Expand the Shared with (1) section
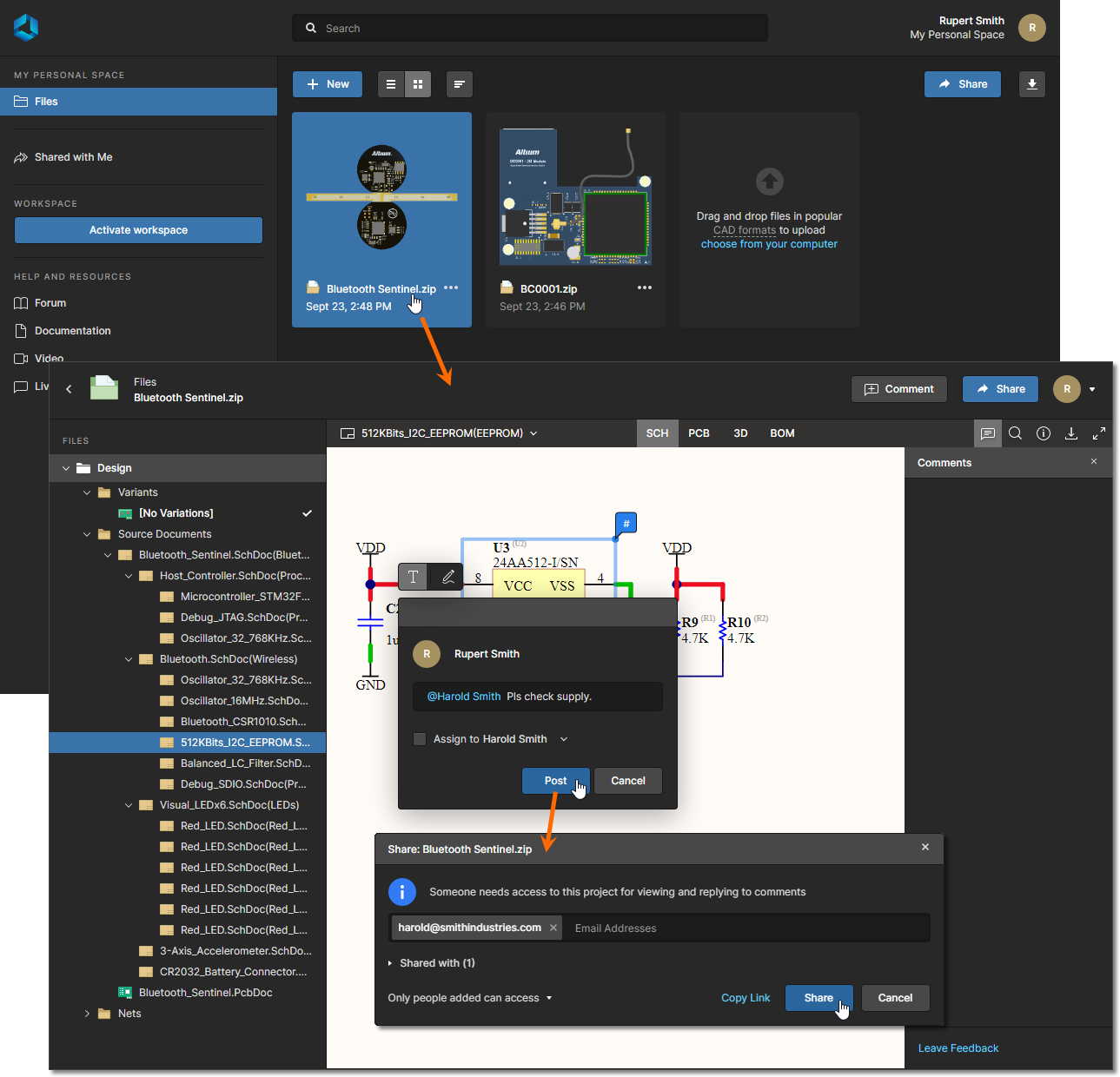Viewport: 1120px width, 1077px height. pos(390,963)
